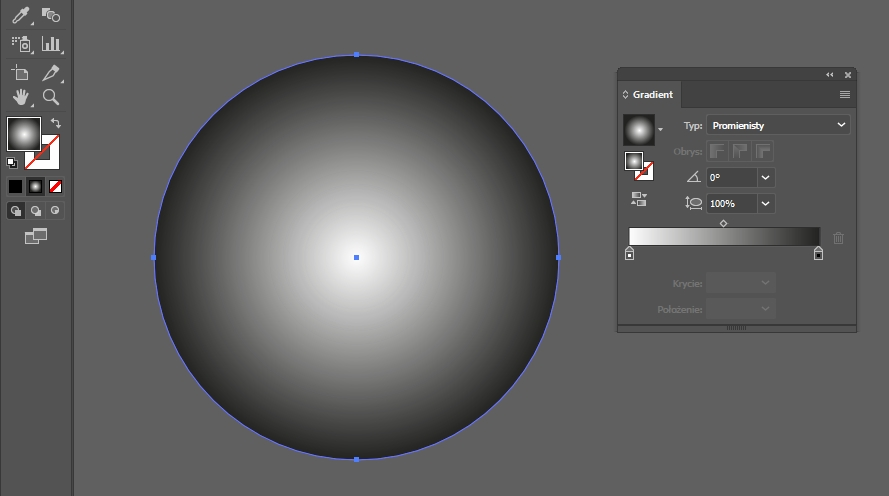Select the Symbol Sprayer tool
The image size is (889, 496).
point(20,44)
